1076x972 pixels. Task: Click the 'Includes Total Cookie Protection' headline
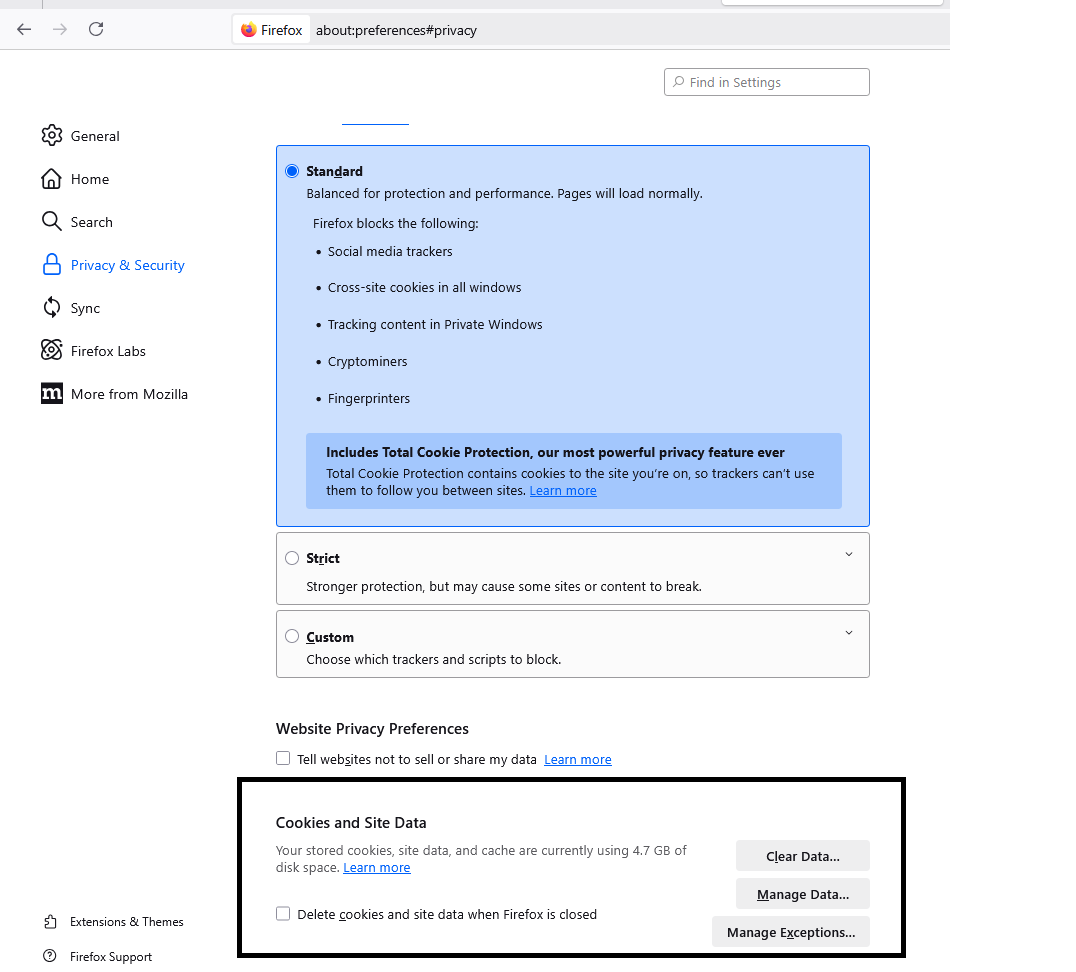[555, 452]
